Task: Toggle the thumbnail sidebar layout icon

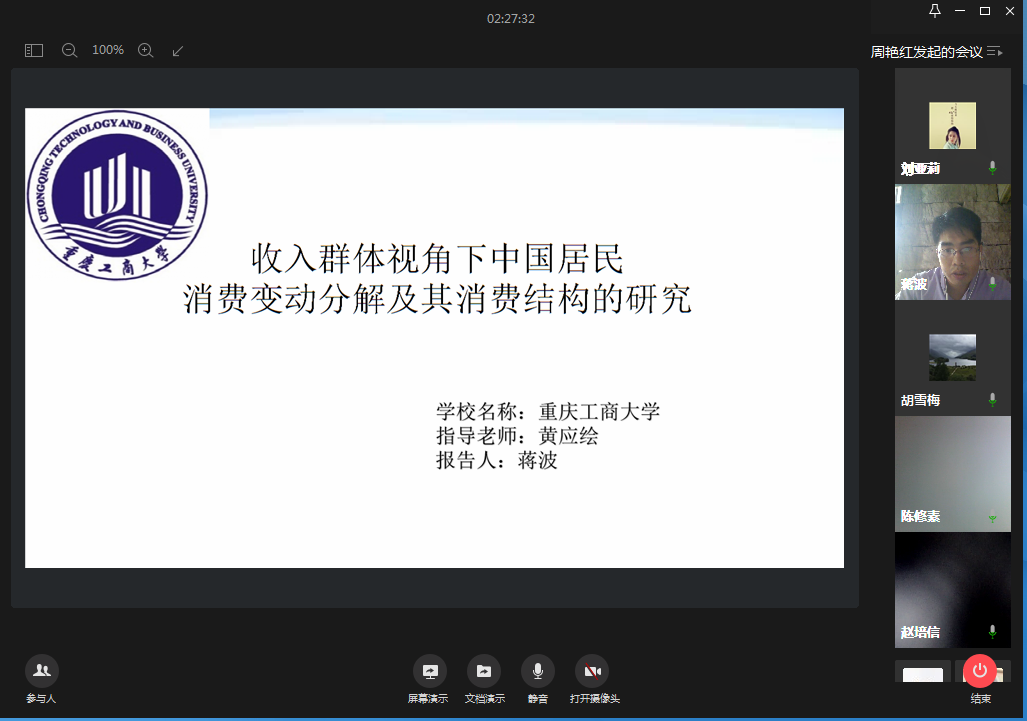Action: pos(34,50)
